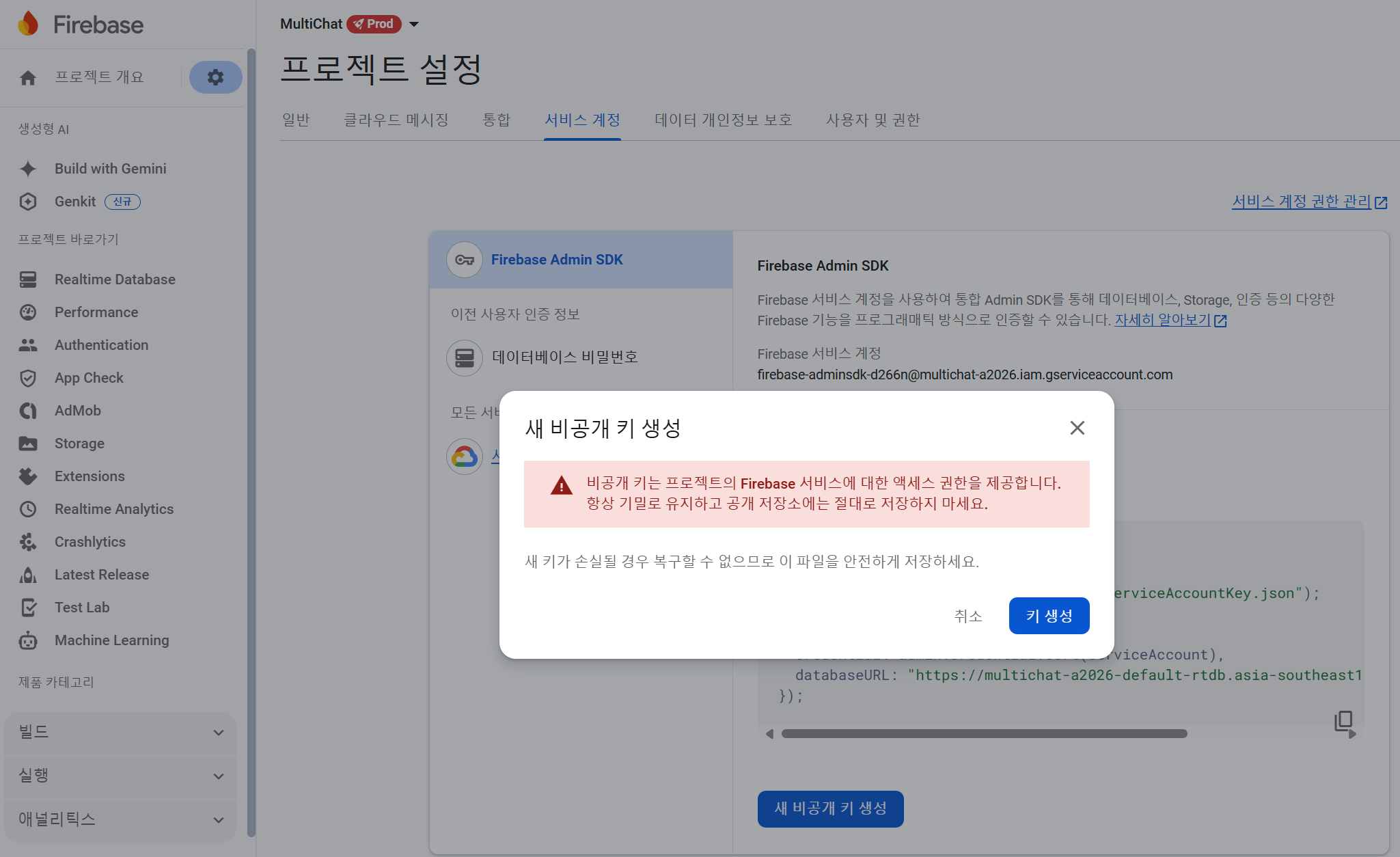
Task: Click the 키 생성 button
Action: tap(1048, 616)
